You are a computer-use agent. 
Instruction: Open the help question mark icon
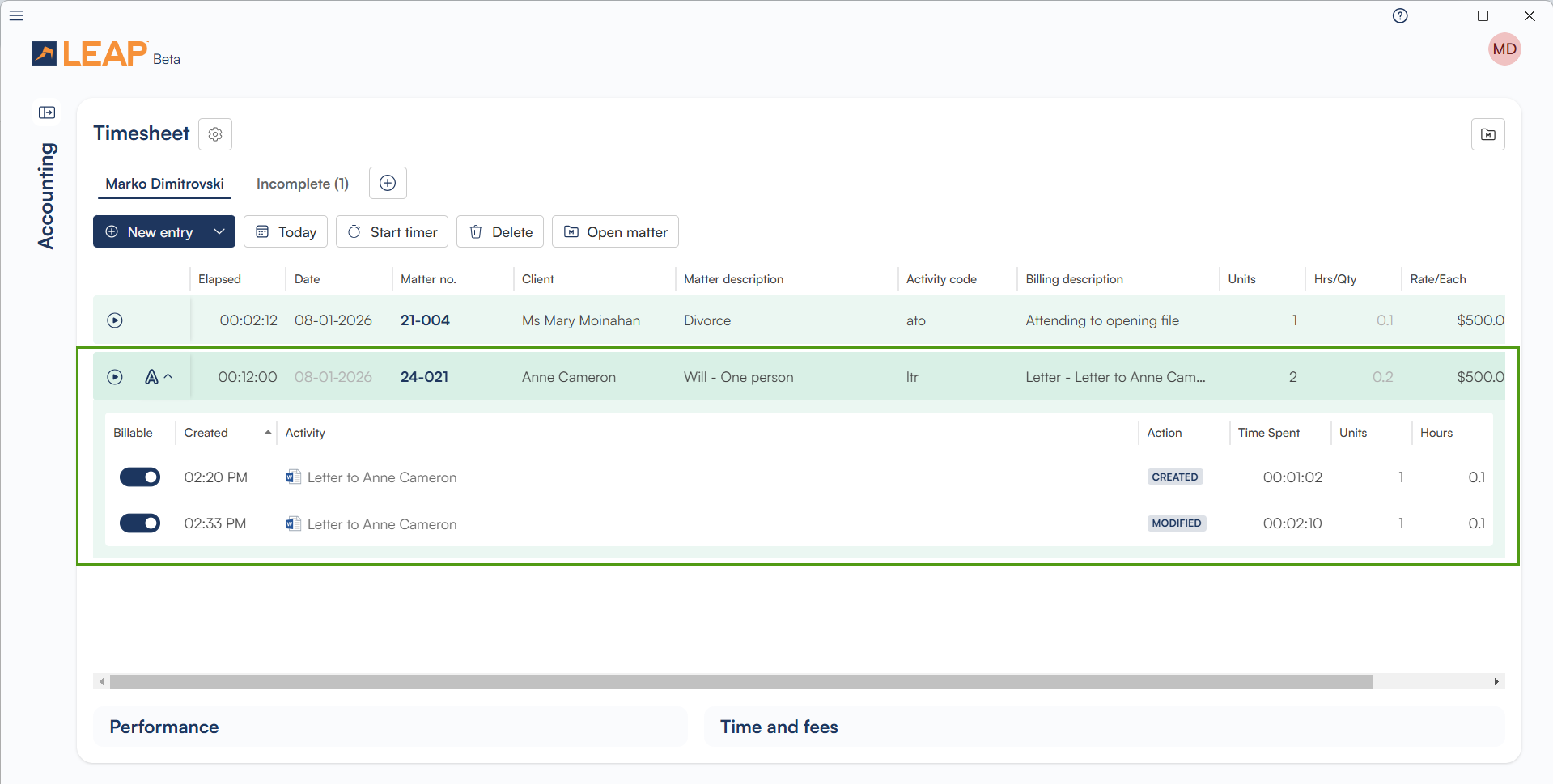point(1400,15)
